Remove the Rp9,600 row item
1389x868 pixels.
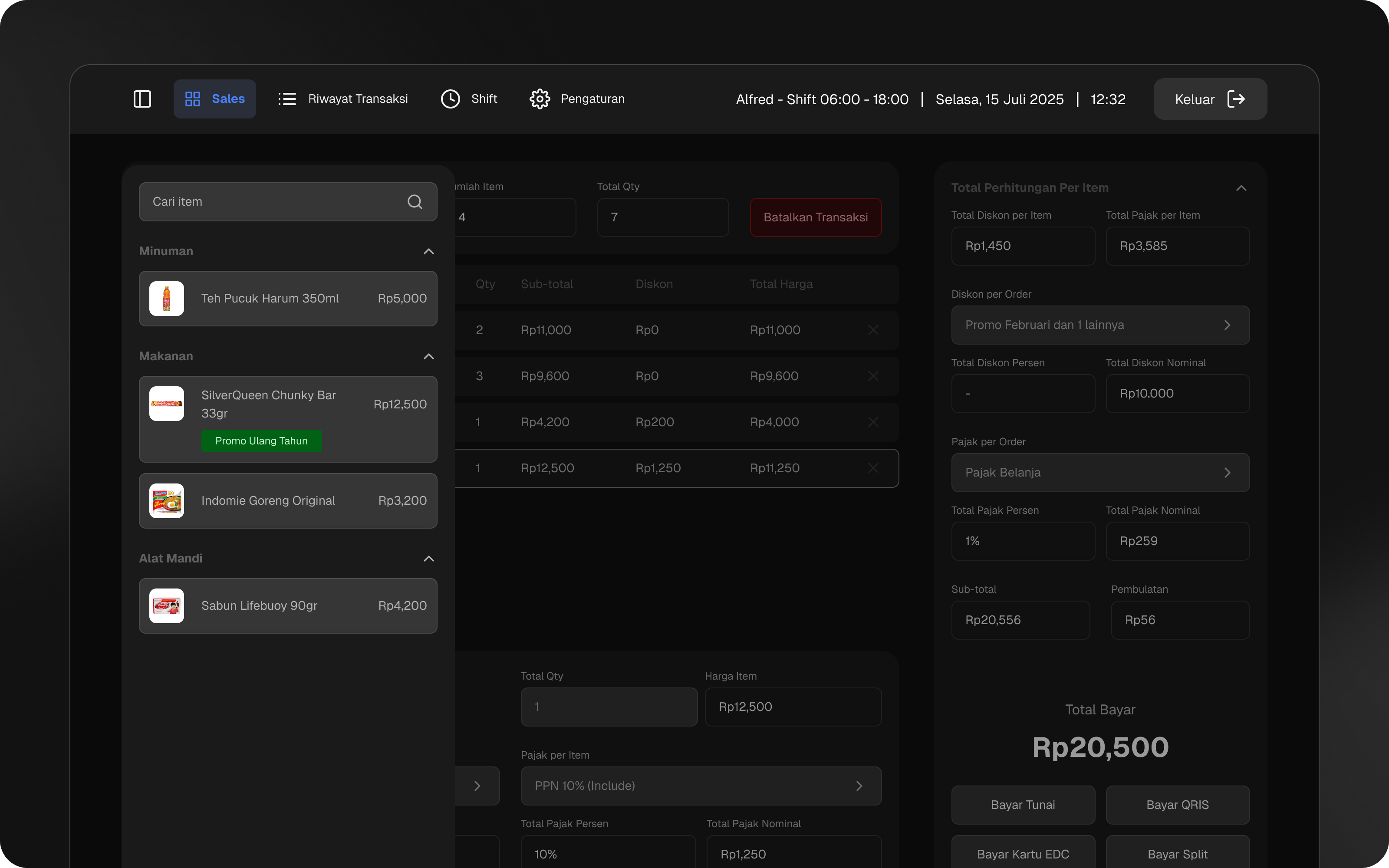pos(873,376)
